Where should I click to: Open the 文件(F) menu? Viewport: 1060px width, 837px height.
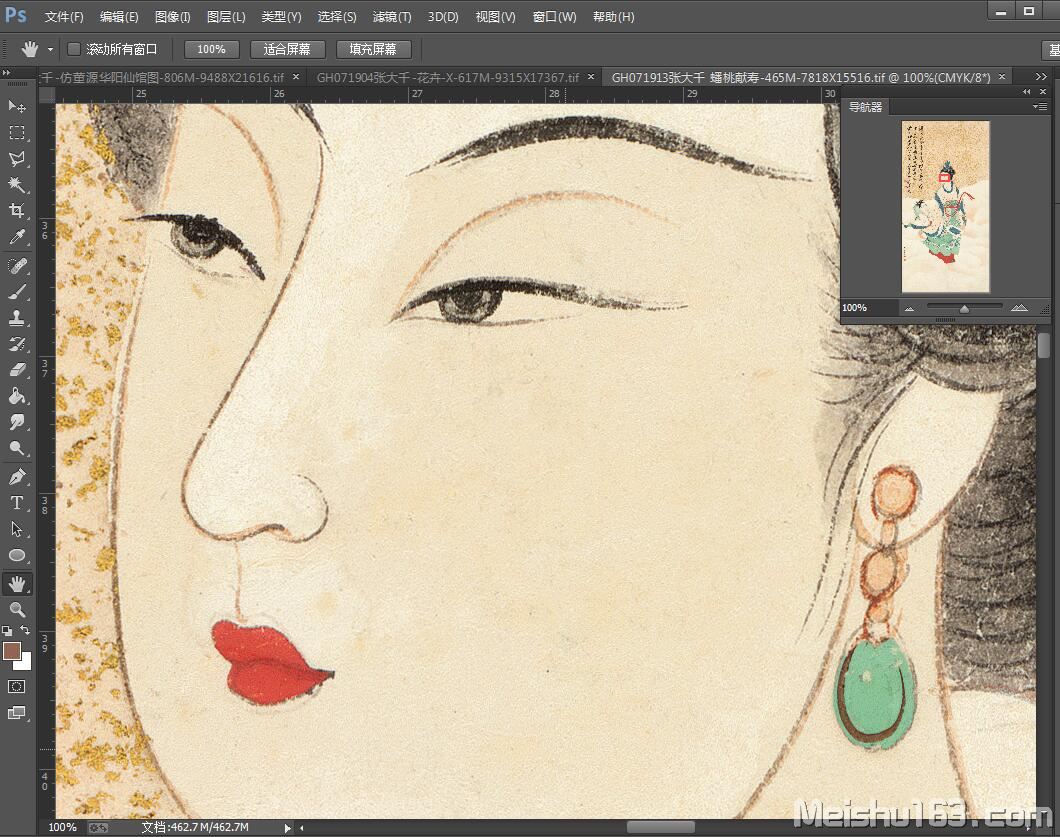coord(64,17)
